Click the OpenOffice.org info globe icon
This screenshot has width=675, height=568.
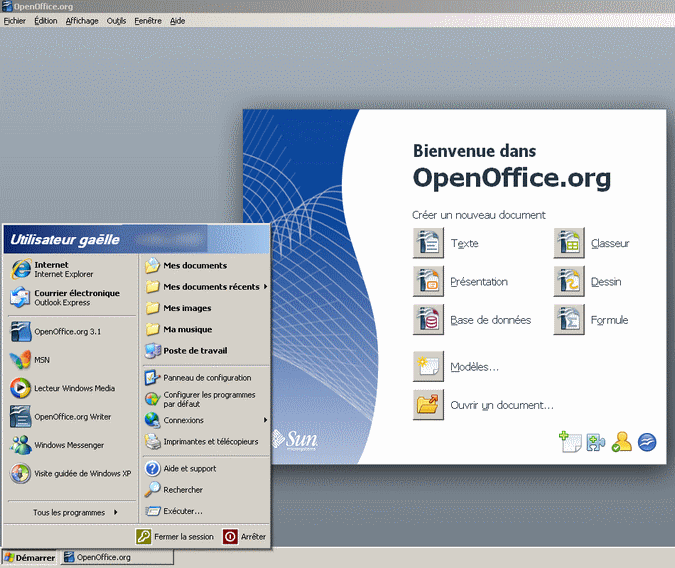coord(647,442)
